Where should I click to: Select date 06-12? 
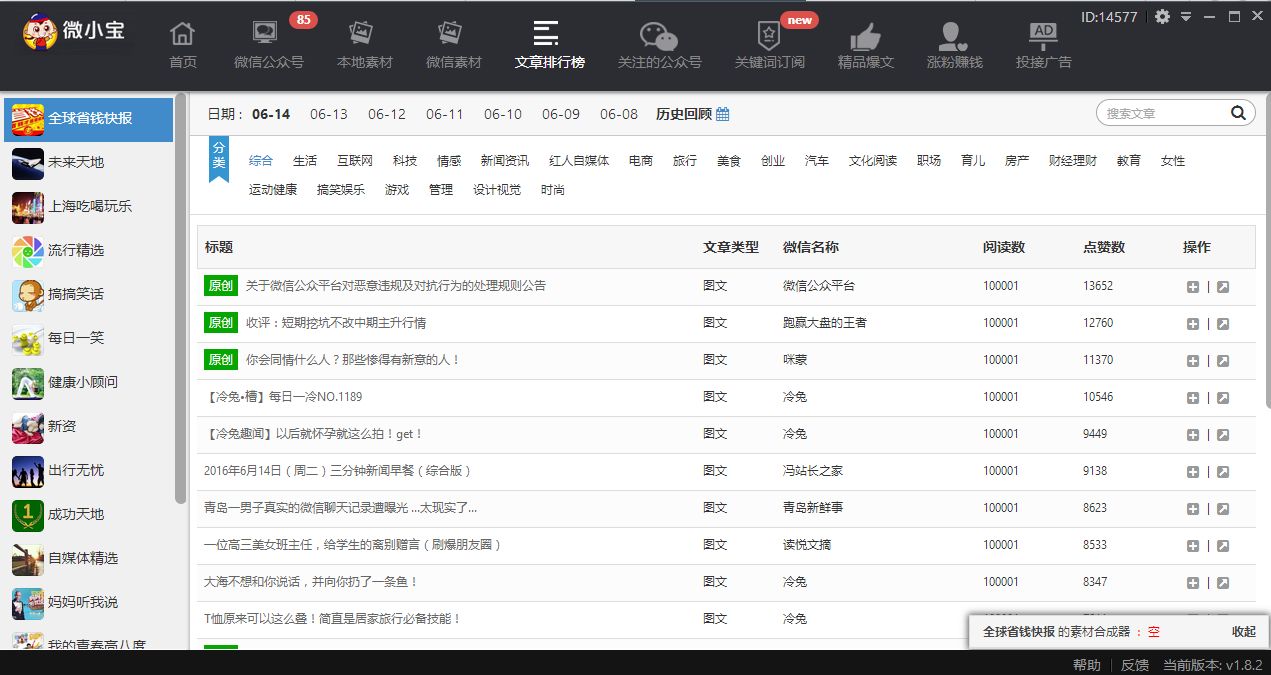[387, 114]
